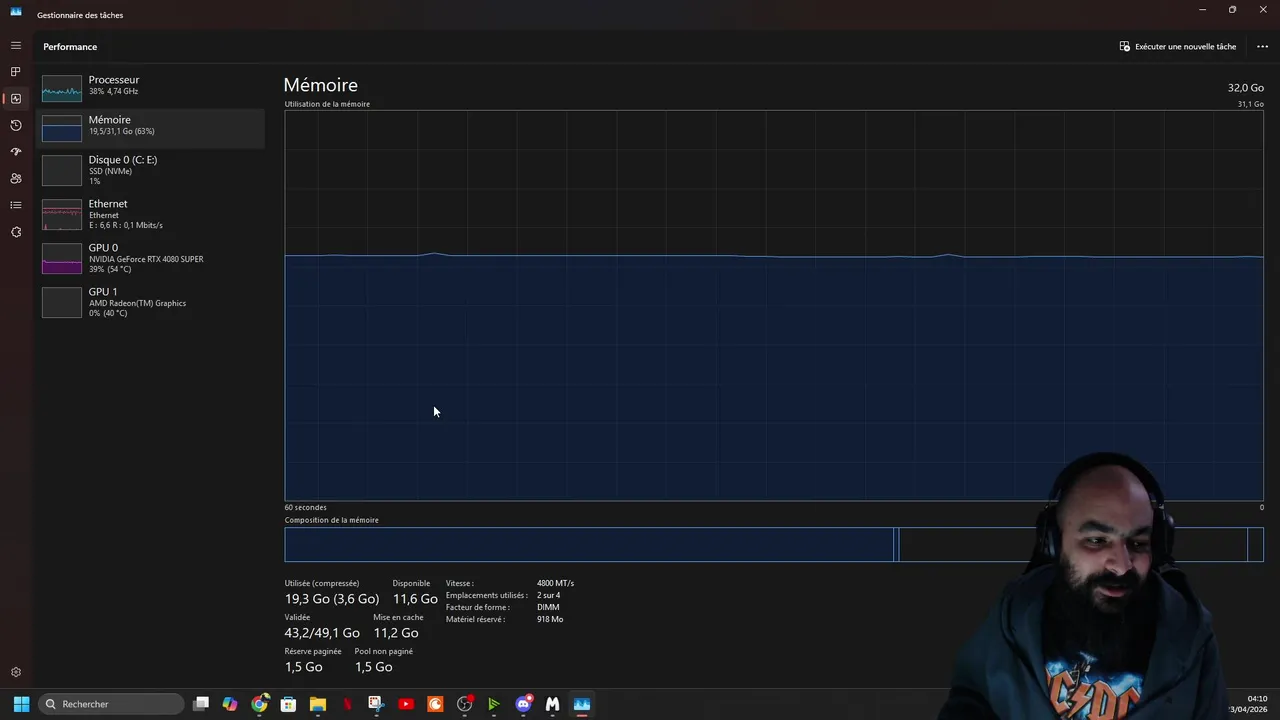
Task: Click the Performance page title
Action: (x=70, y=47)
